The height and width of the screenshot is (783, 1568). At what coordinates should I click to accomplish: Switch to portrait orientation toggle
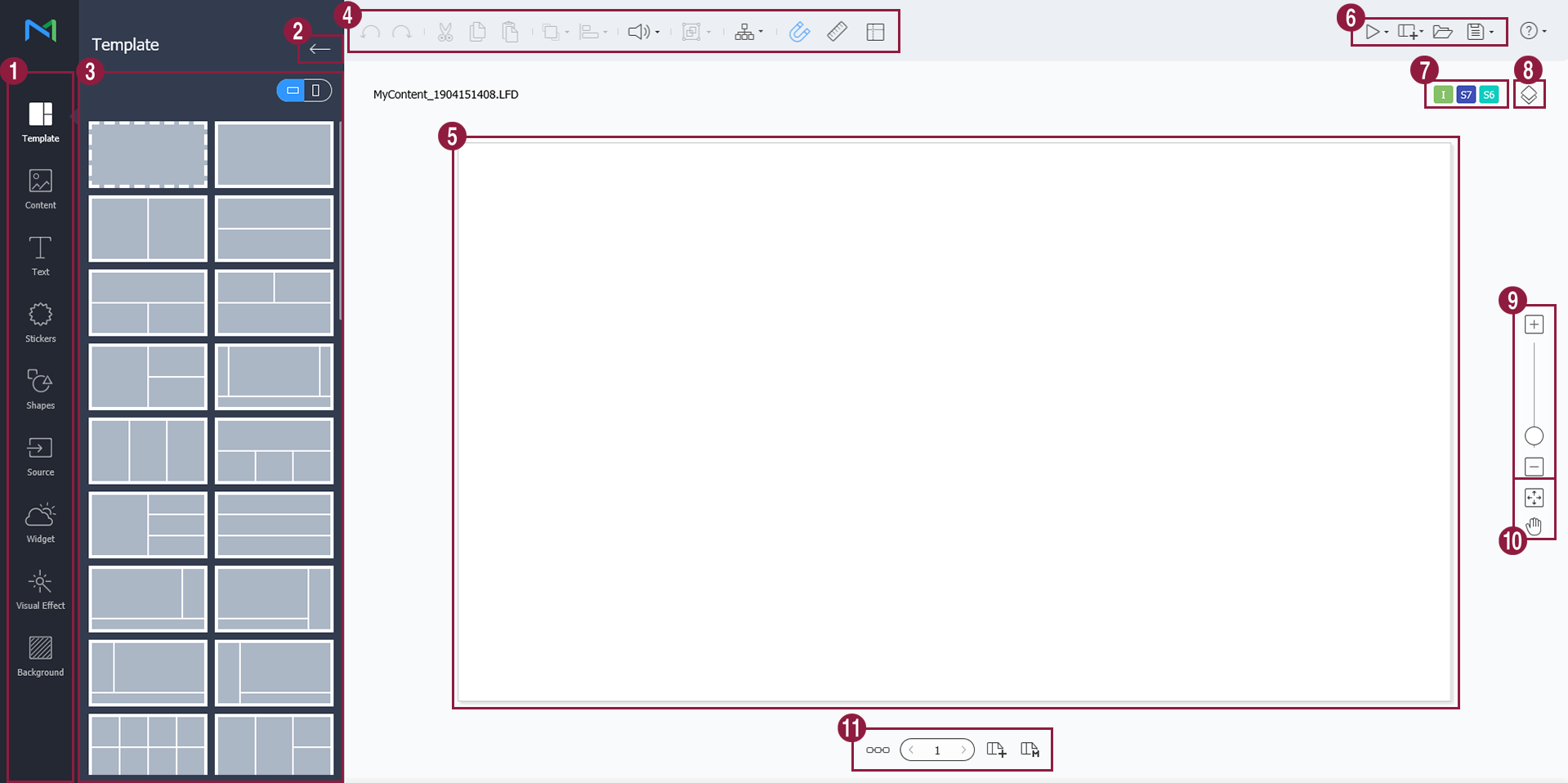pos(317,90)
